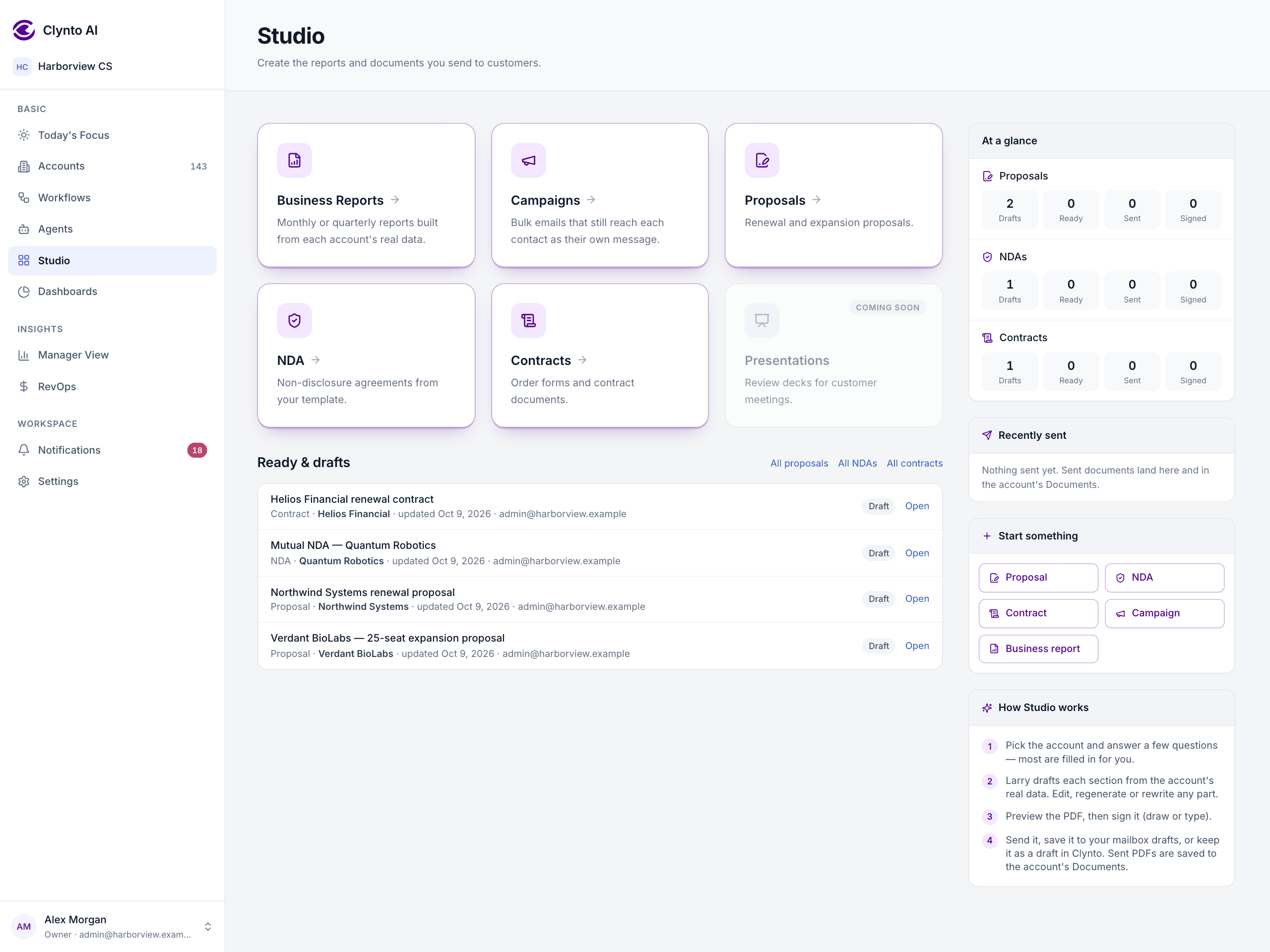Start a new Proposal
Viewport: 1270px width, 952px height.
click(1038, 577)
